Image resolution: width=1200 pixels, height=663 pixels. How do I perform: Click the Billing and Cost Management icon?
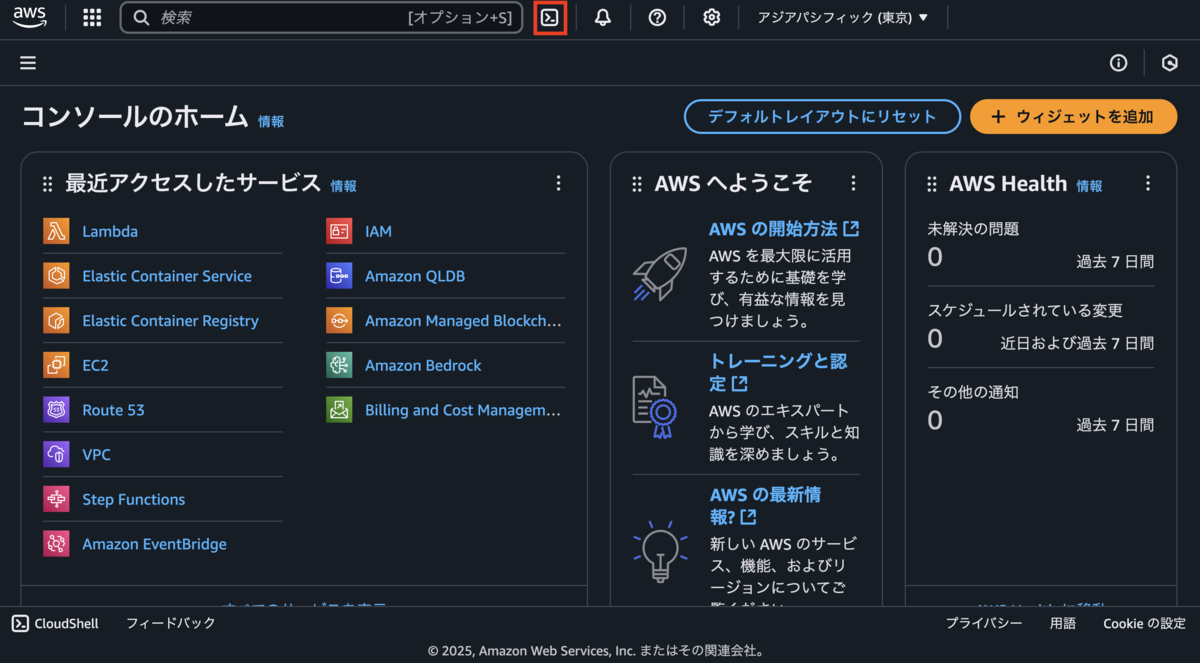[339, 410]
